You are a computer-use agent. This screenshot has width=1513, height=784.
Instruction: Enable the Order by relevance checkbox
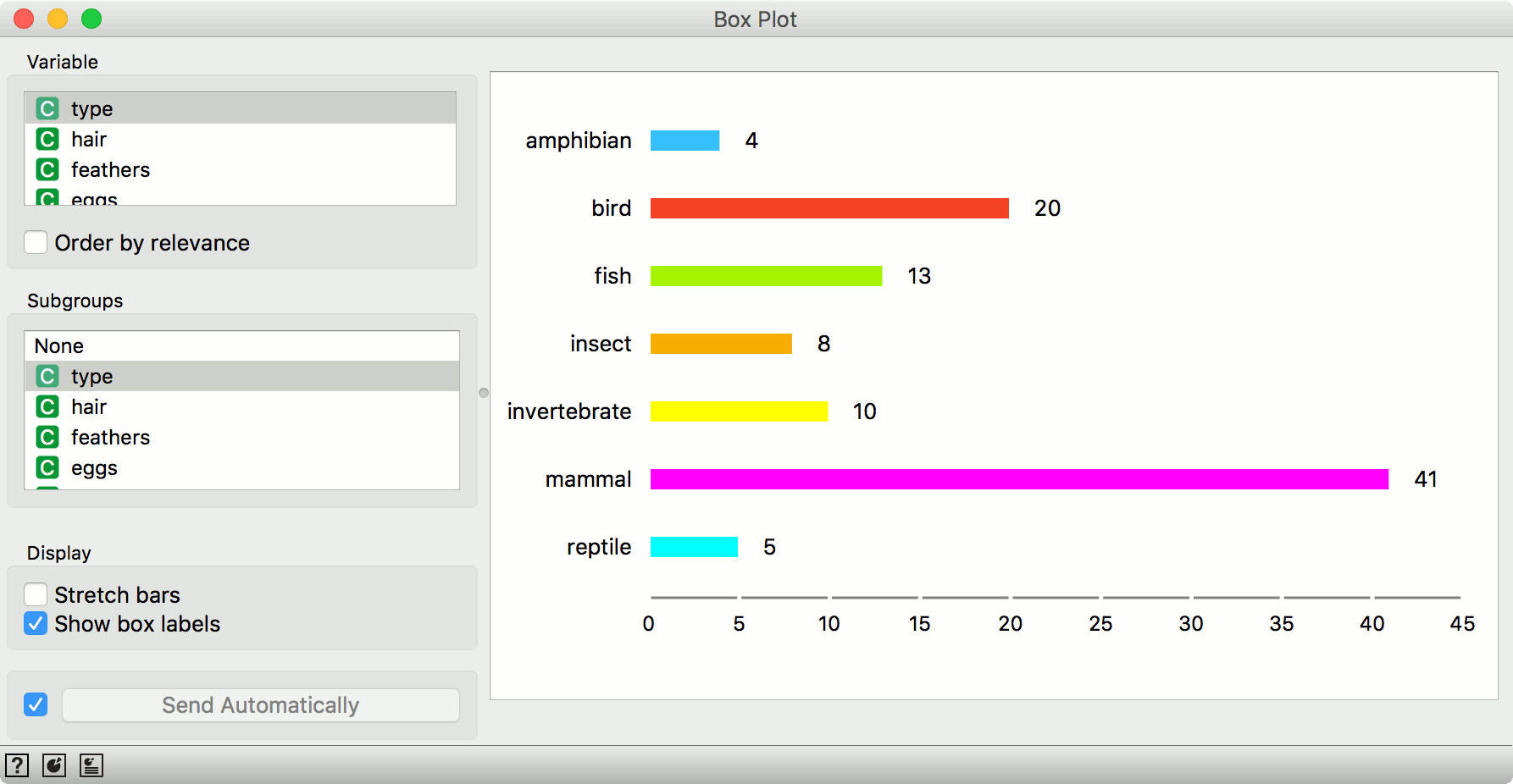point(36,243)
